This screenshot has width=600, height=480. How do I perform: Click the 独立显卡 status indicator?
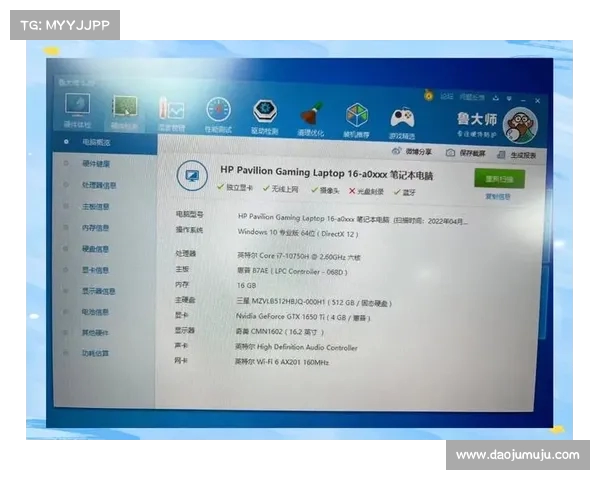[x=235, y=188]
